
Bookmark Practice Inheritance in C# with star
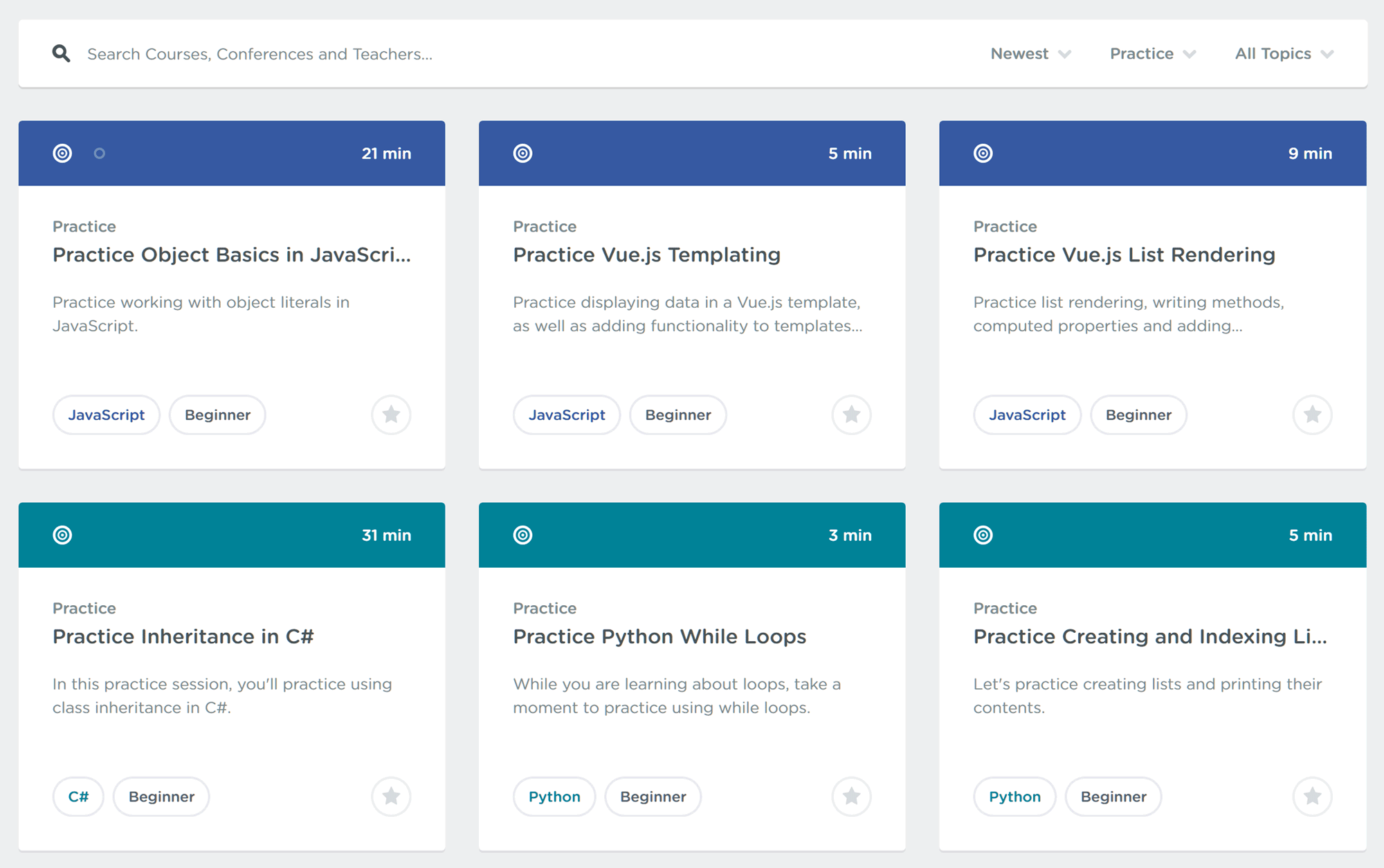point(391,797)
